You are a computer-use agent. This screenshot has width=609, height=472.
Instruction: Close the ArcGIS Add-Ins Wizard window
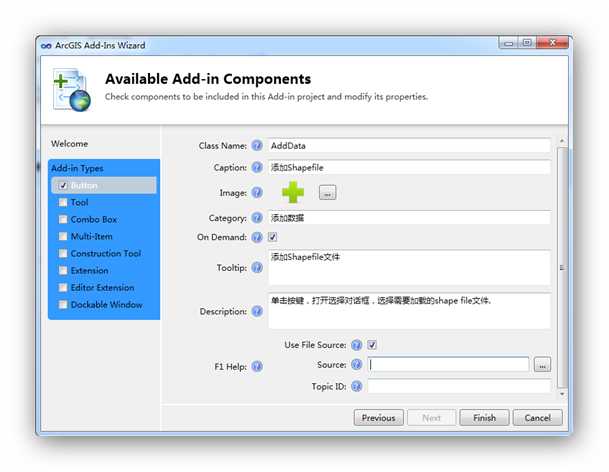click(x=552, y=43)
